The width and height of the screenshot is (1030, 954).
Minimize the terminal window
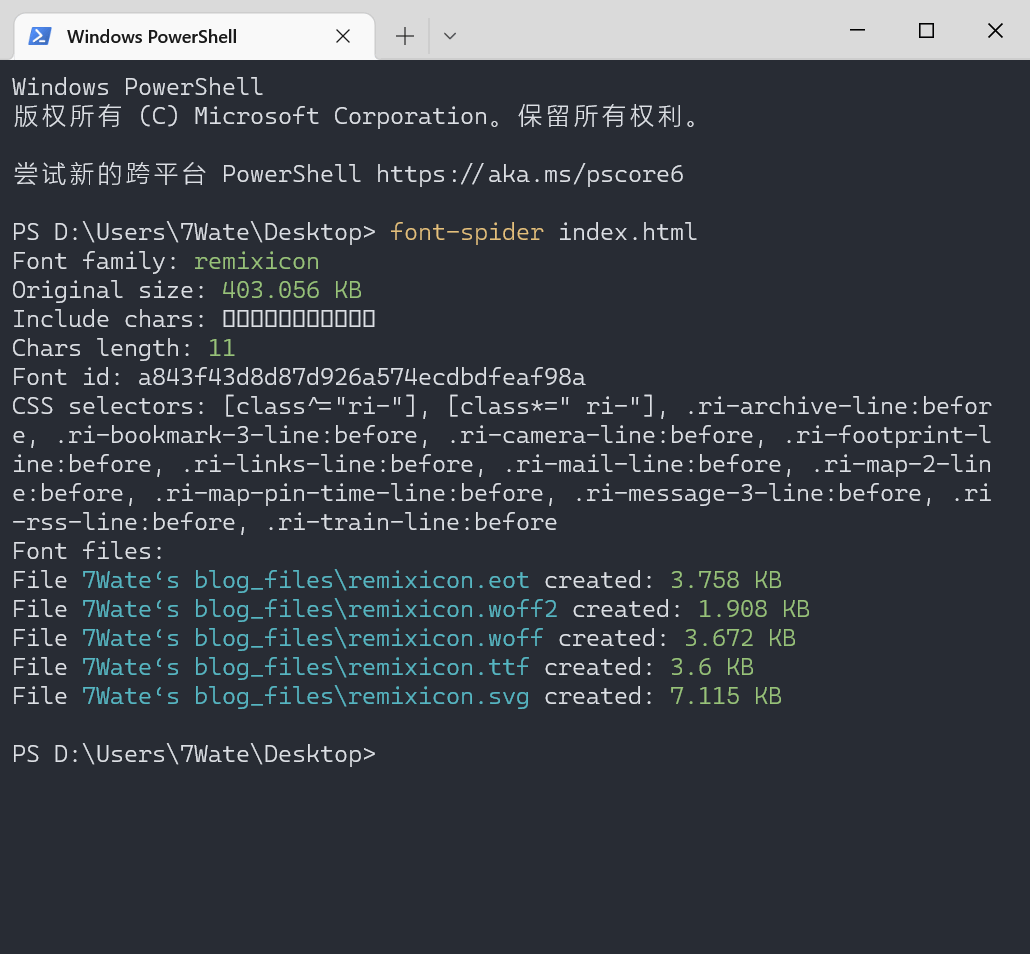857,31
